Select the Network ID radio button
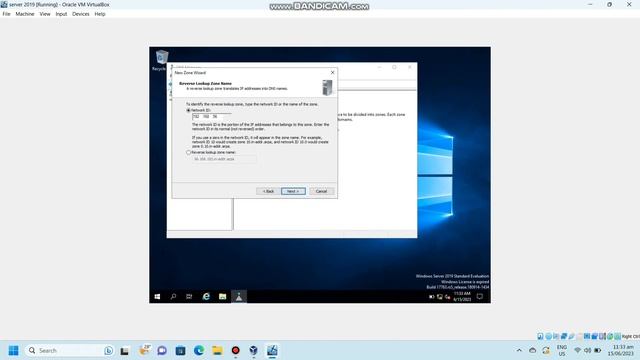The width and height of the screenshot is (640, 360). pyautogui.click(x=189, y=110)
